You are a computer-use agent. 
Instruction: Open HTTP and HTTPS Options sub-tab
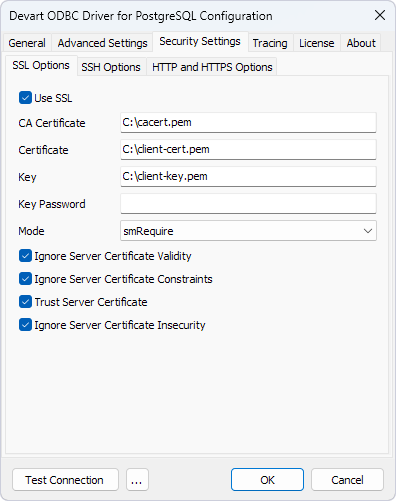[x=212, y=67]
